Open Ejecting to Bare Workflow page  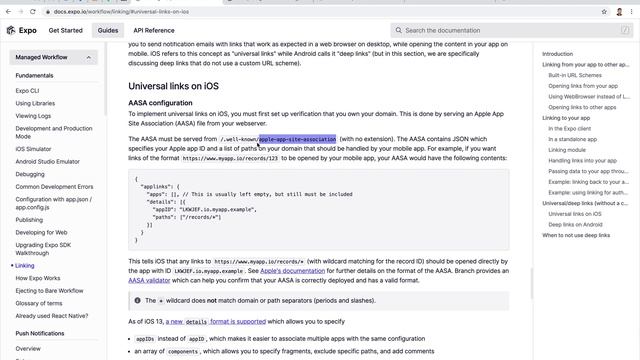tap(49, 291)
